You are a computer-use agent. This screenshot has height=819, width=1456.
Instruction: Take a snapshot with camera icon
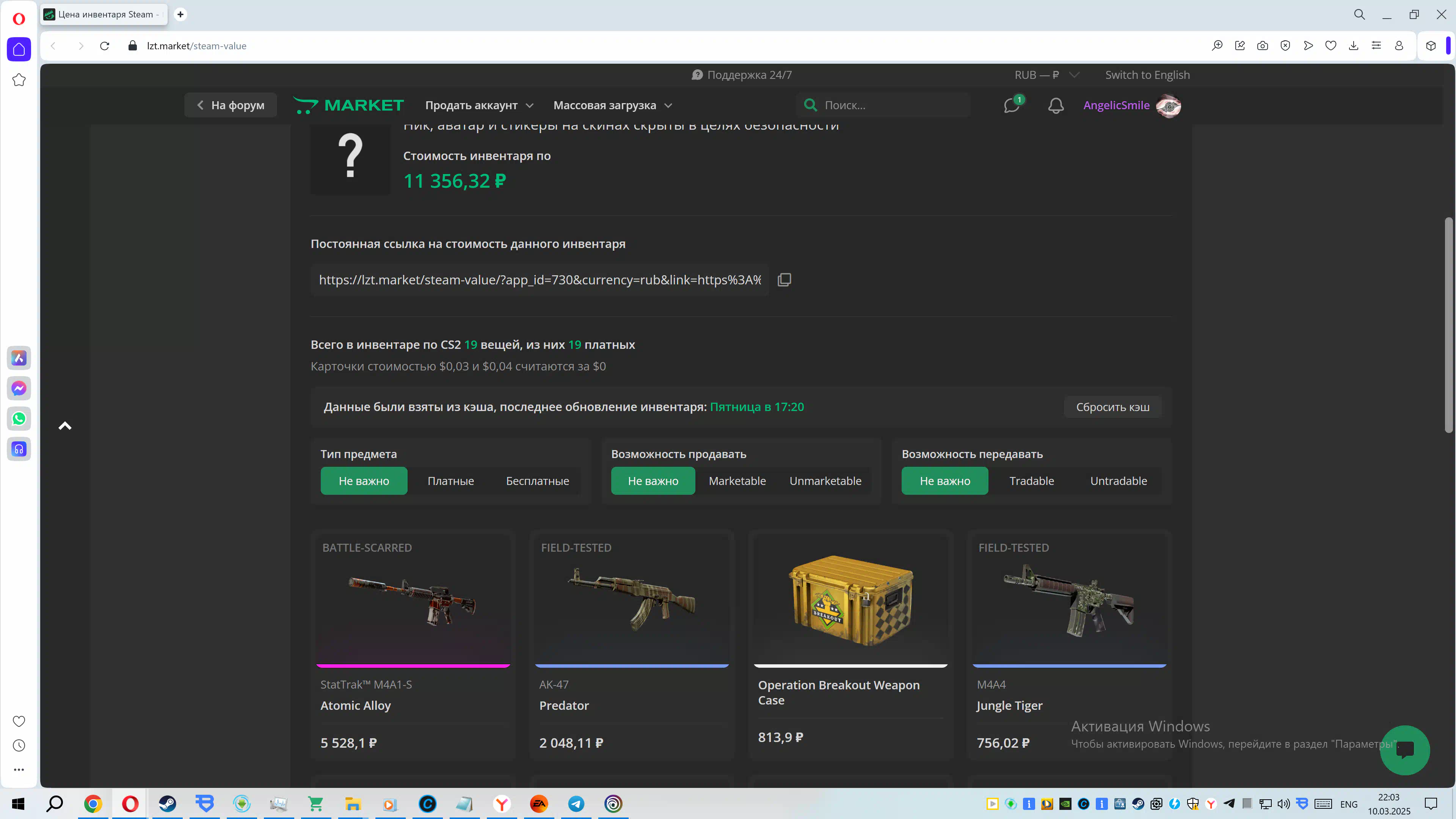[1262, 46]
